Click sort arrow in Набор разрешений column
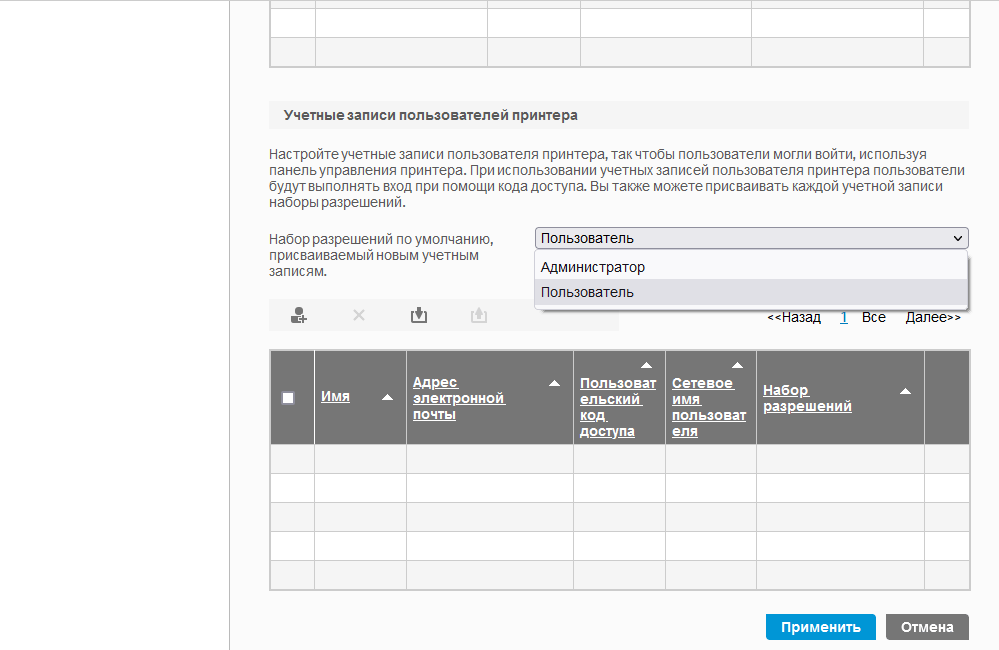 tap(905, 391)
